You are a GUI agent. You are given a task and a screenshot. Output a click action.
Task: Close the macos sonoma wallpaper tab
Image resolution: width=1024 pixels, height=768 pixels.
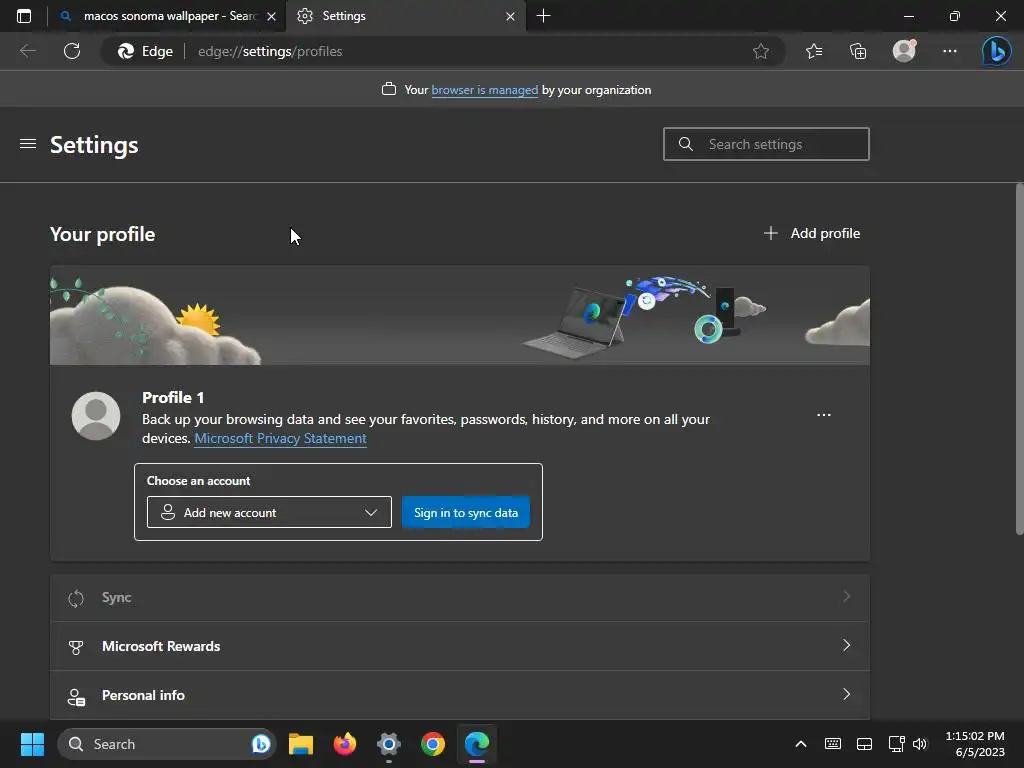(x=272, y=16)
